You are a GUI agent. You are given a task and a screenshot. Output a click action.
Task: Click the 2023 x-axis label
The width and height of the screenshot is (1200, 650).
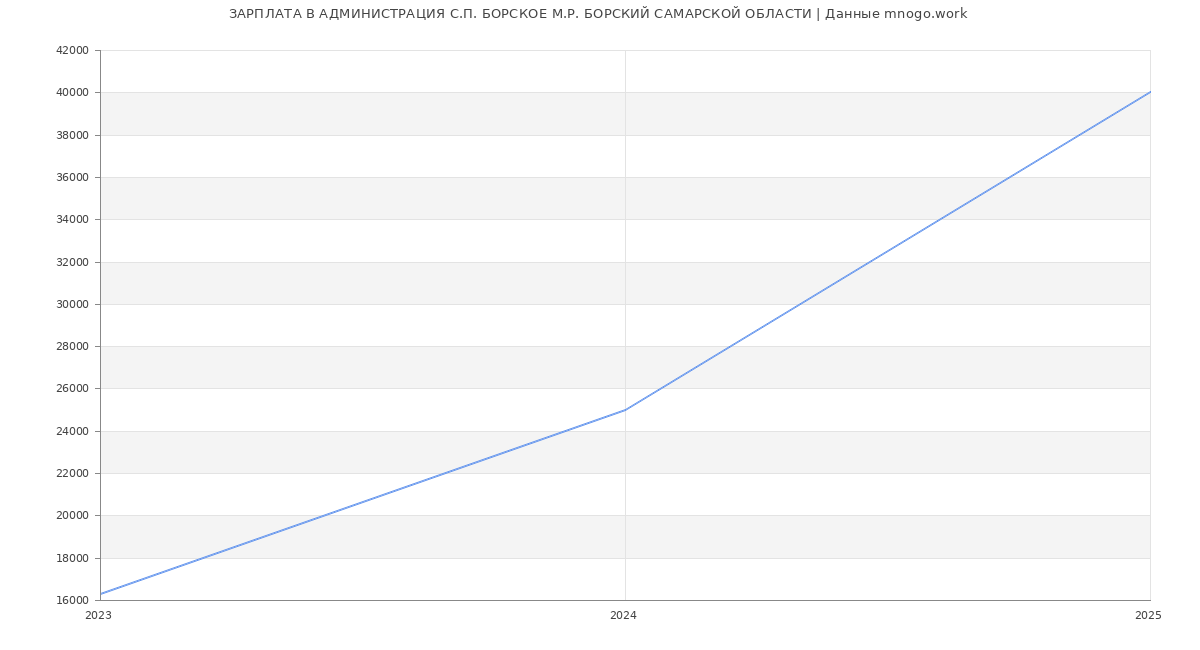pos(99,616)
